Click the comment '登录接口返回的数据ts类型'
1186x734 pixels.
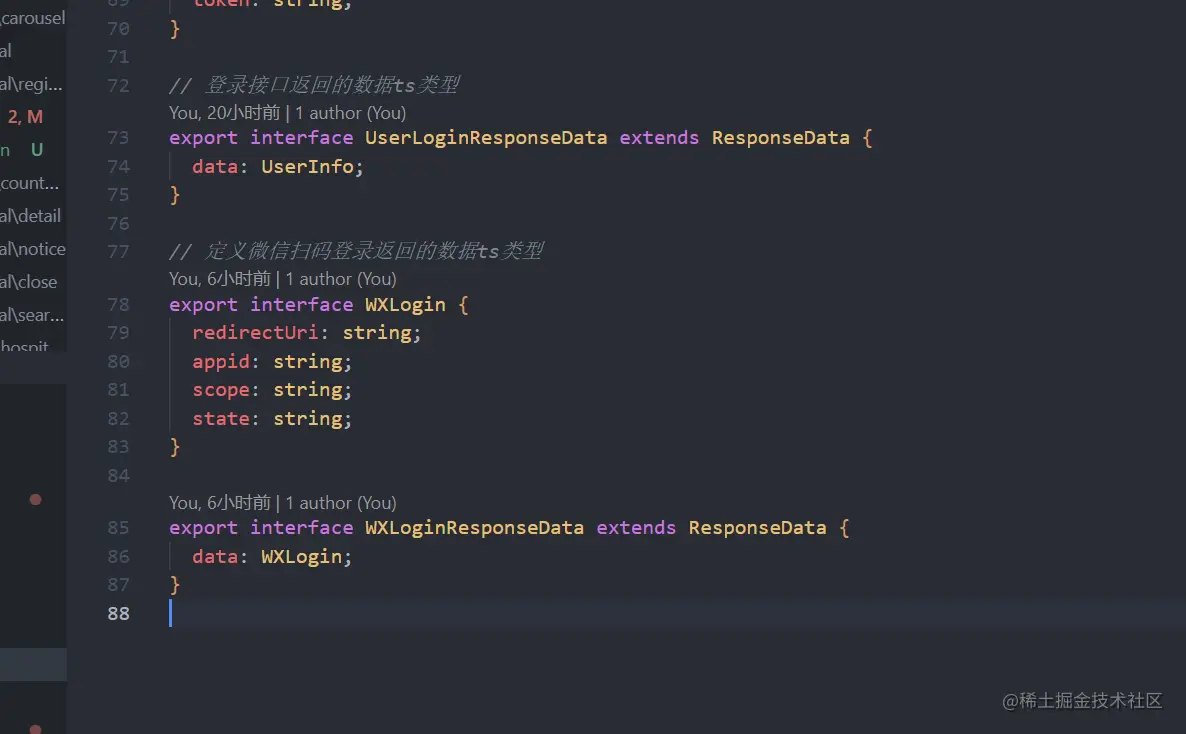331,85
